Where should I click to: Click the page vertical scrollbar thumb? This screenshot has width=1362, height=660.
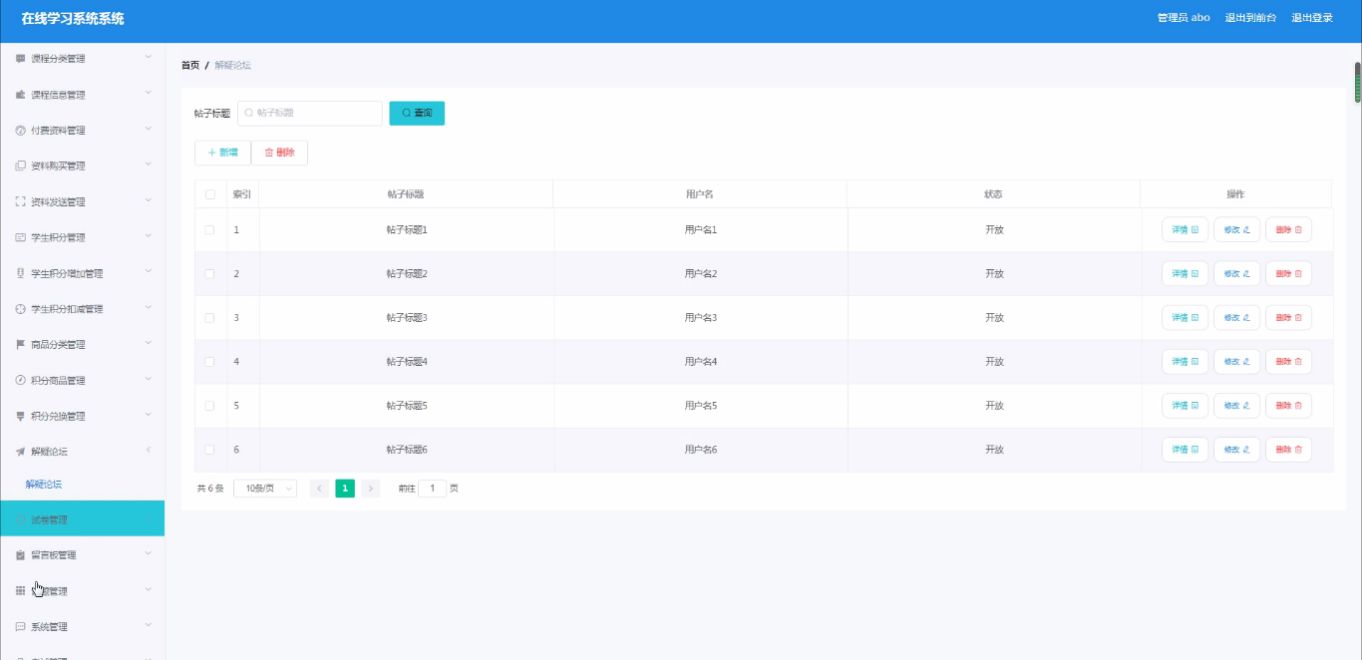click(x=1357, y=83)
